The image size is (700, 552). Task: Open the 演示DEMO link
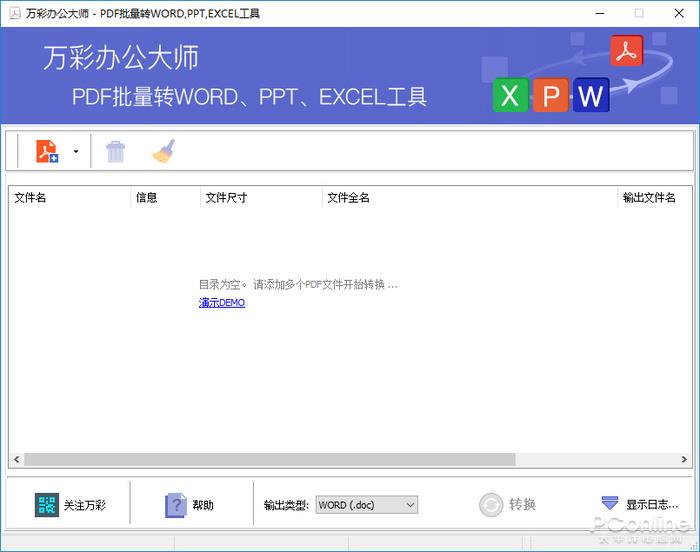[x=222, y=303]
